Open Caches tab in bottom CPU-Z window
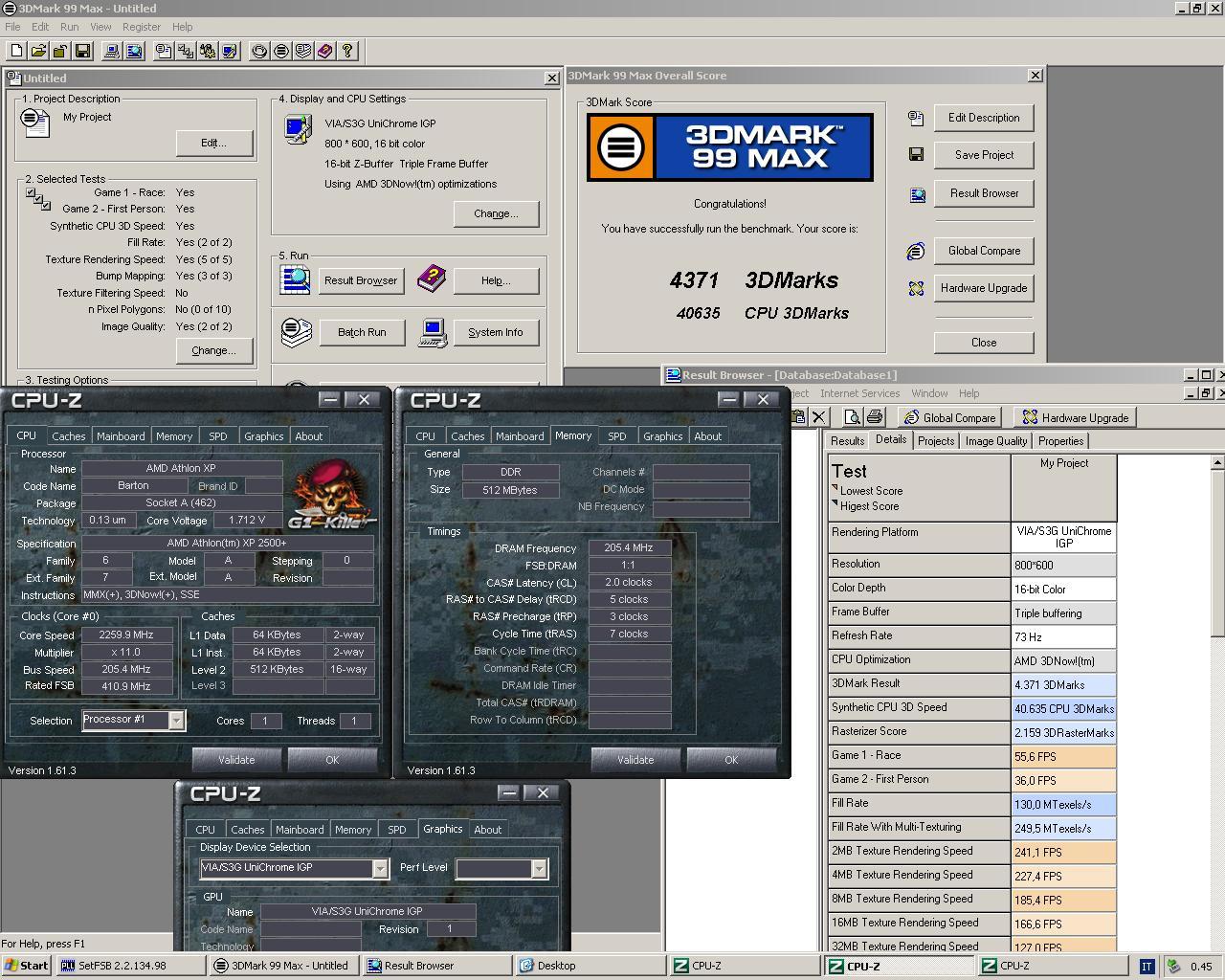The width and height of the screenshot is (1225, 980). (x=247, y=830)
